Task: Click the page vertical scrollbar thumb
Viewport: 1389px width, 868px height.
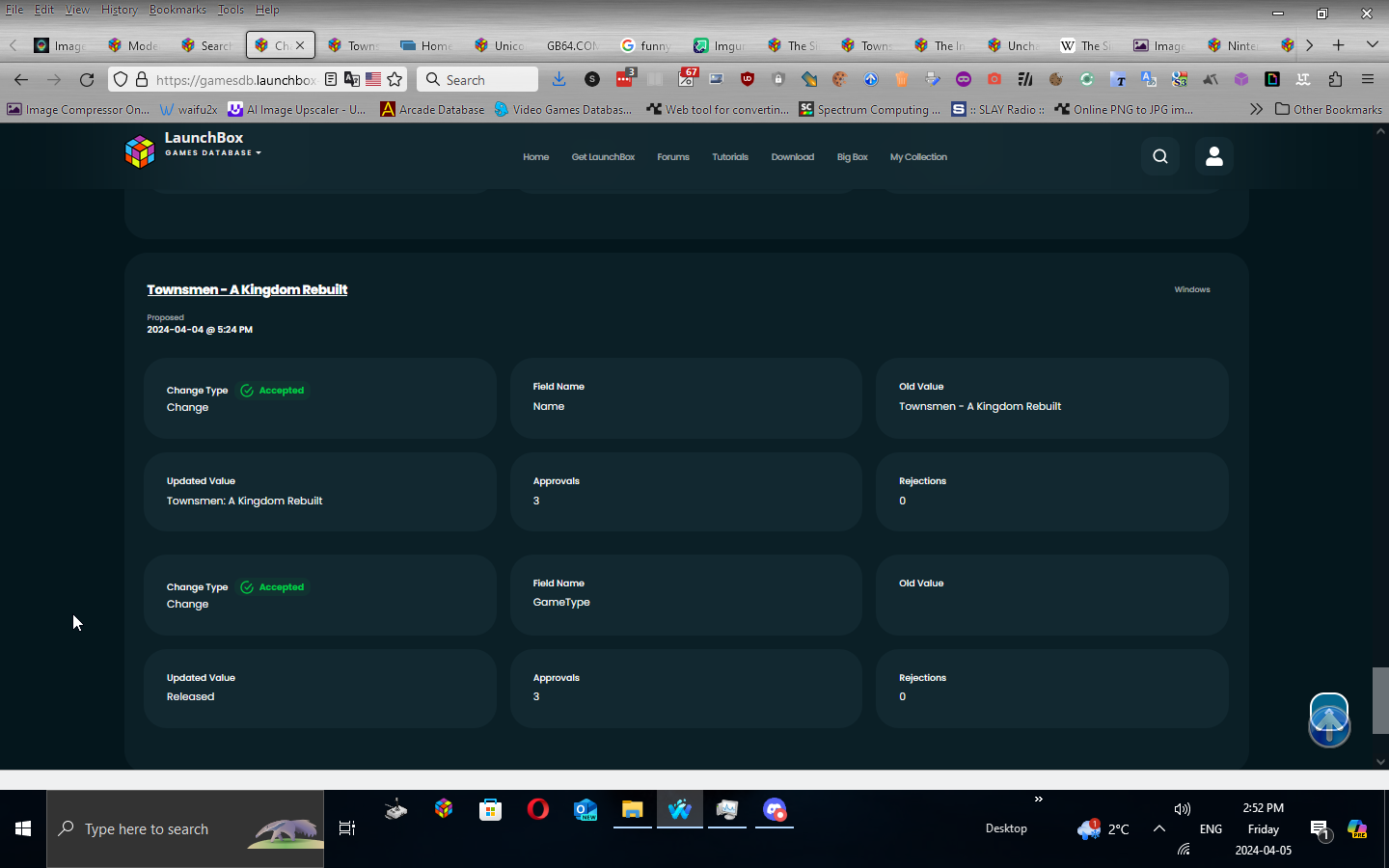Action: coord(1380,700)
